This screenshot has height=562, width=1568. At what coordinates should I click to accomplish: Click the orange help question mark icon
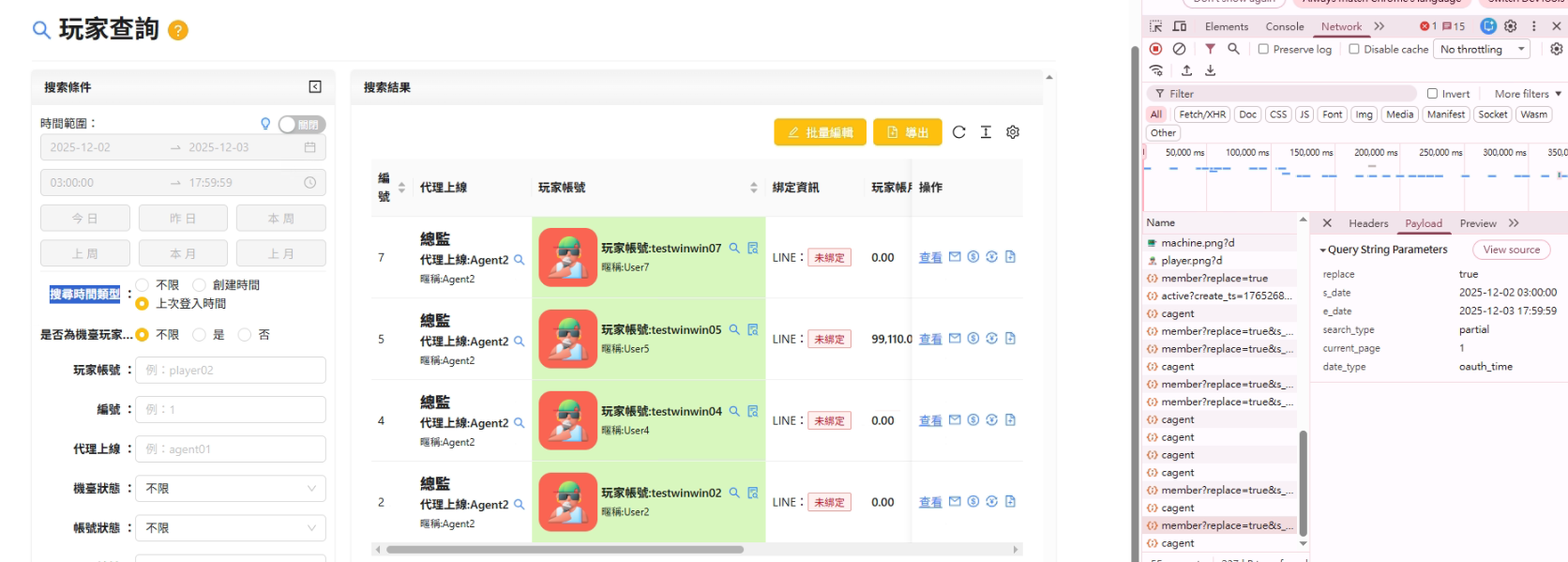pos(178,31)
